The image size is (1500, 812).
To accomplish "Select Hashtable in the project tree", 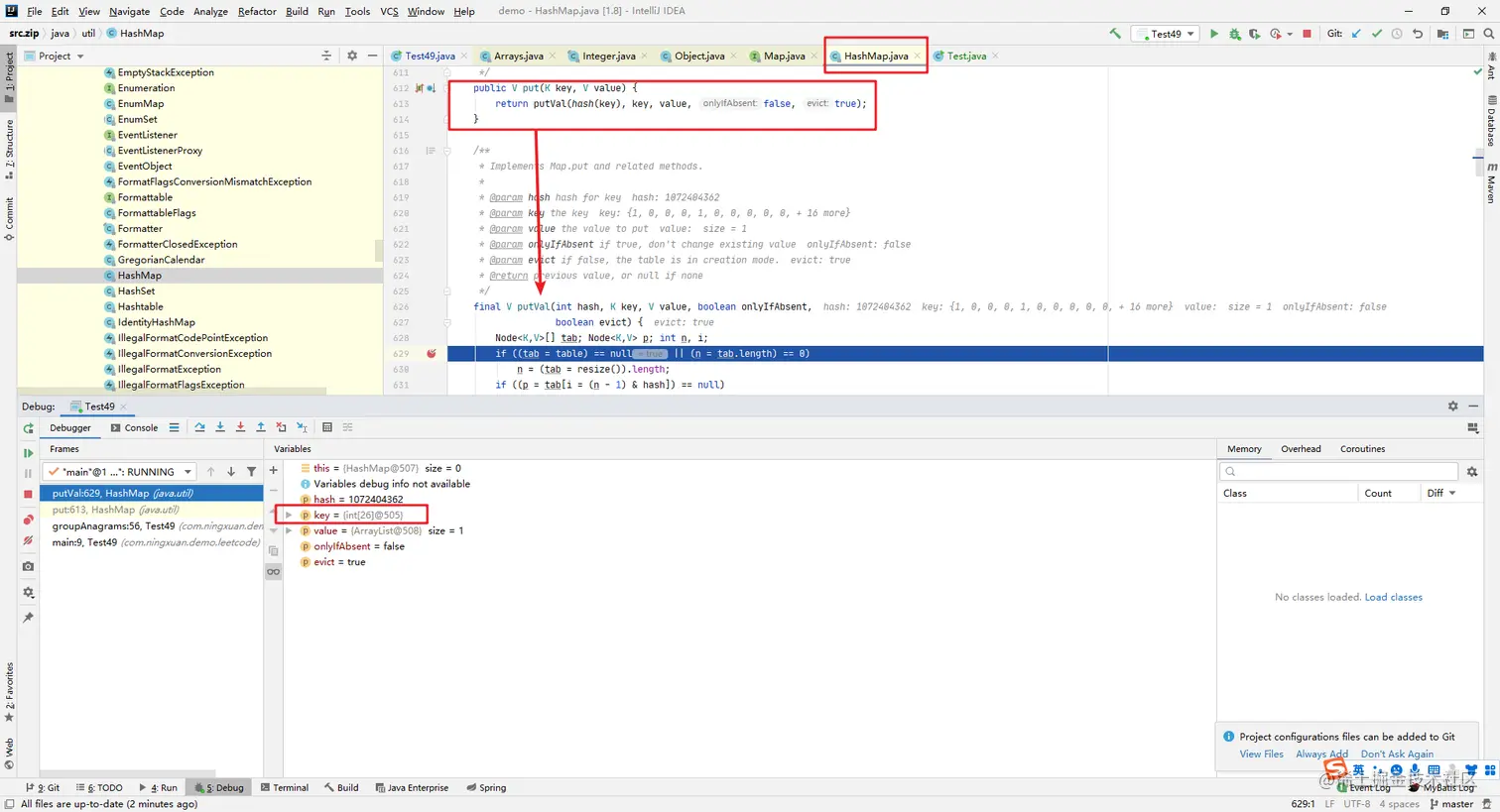I will point(140,306).
